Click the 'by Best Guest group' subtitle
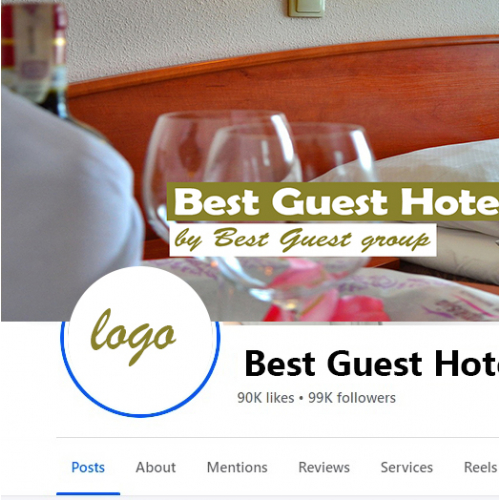 point(303,240)
